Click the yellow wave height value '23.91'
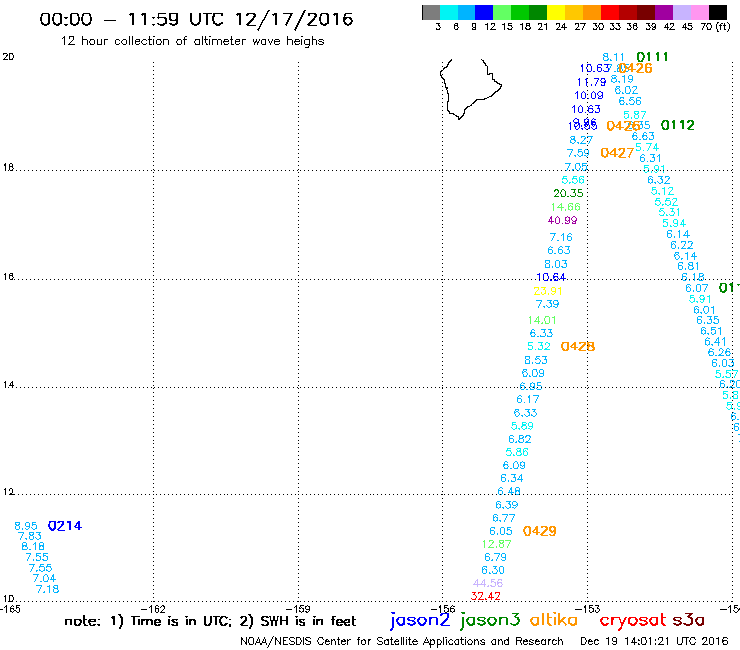740x650 pixels. 547,291
